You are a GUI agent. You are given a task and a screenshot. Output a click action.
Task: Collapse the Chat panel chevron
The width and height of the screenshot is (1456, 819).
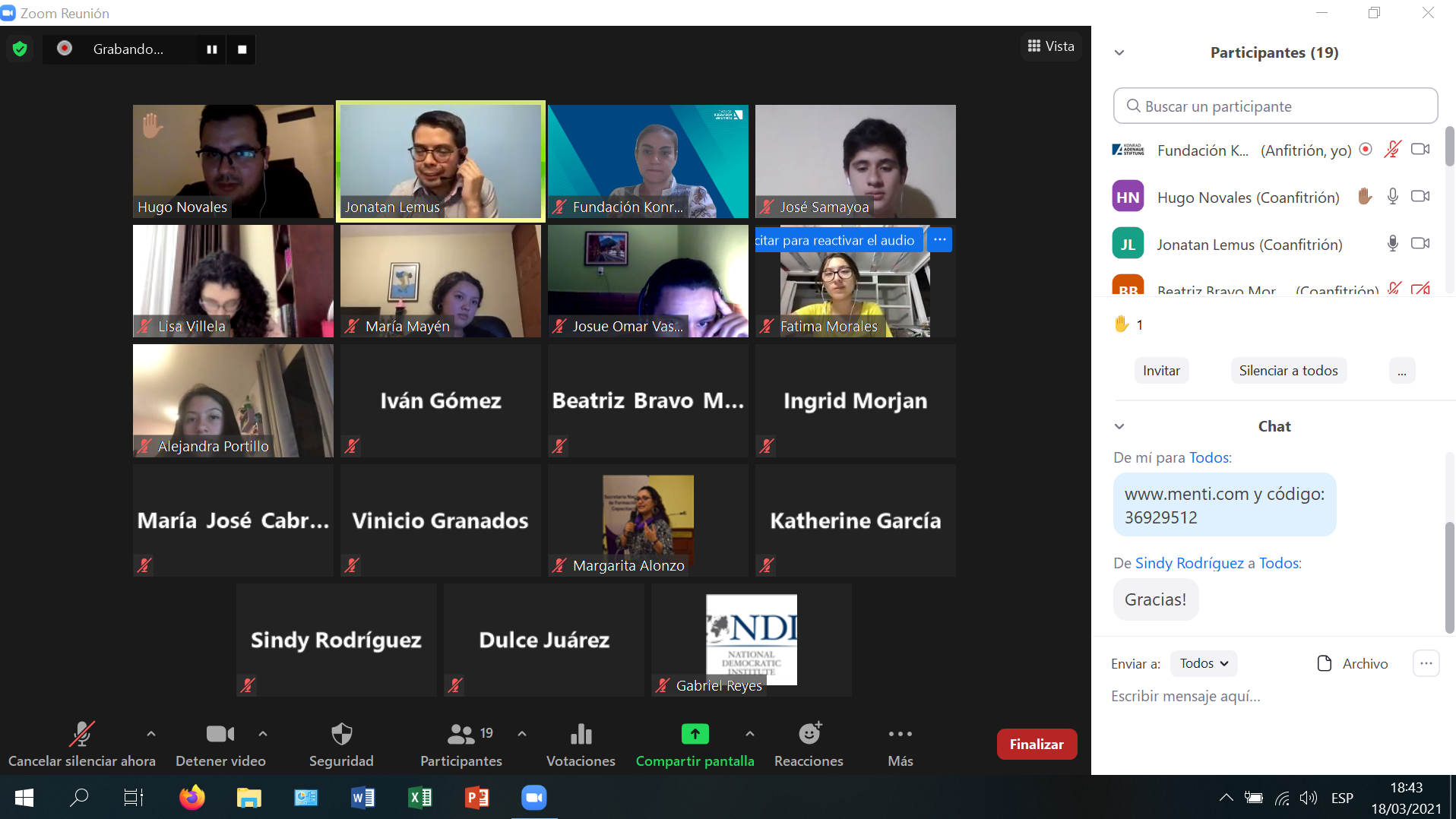pyautogui.click(x=1119, y=427)
